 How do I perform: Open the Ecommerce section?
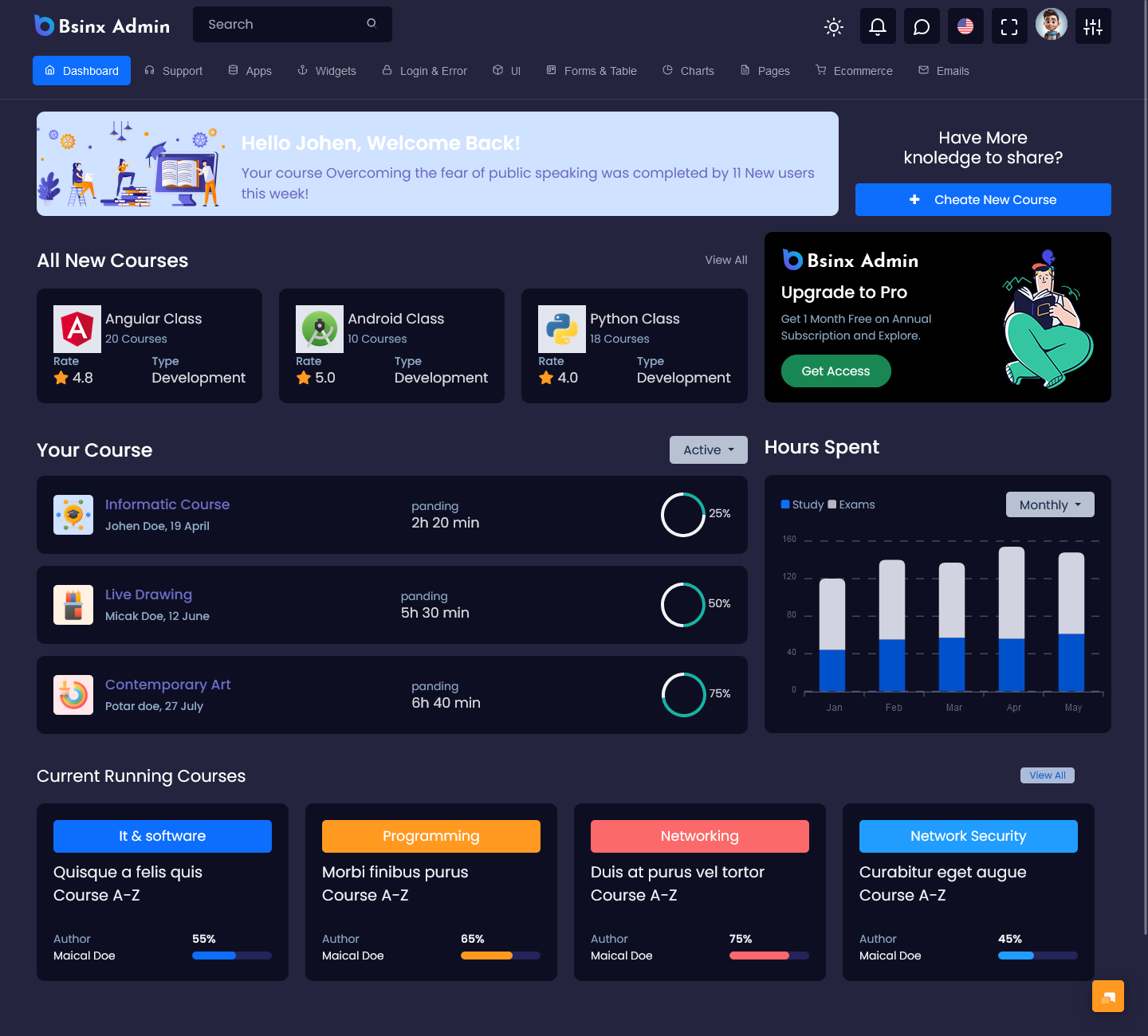[853, 70]
